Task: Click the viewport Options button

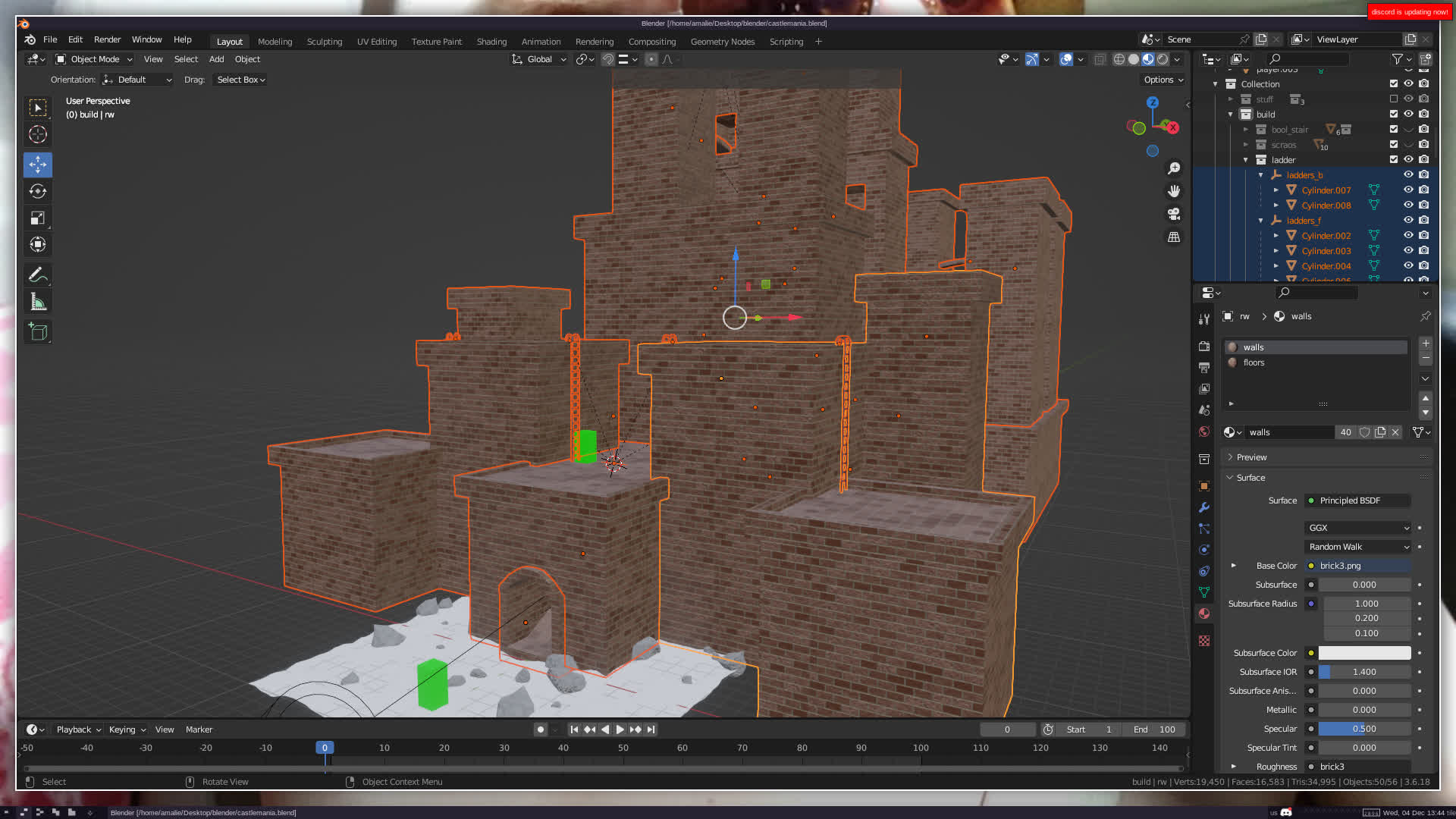Action: click(x=1163, y=80)
